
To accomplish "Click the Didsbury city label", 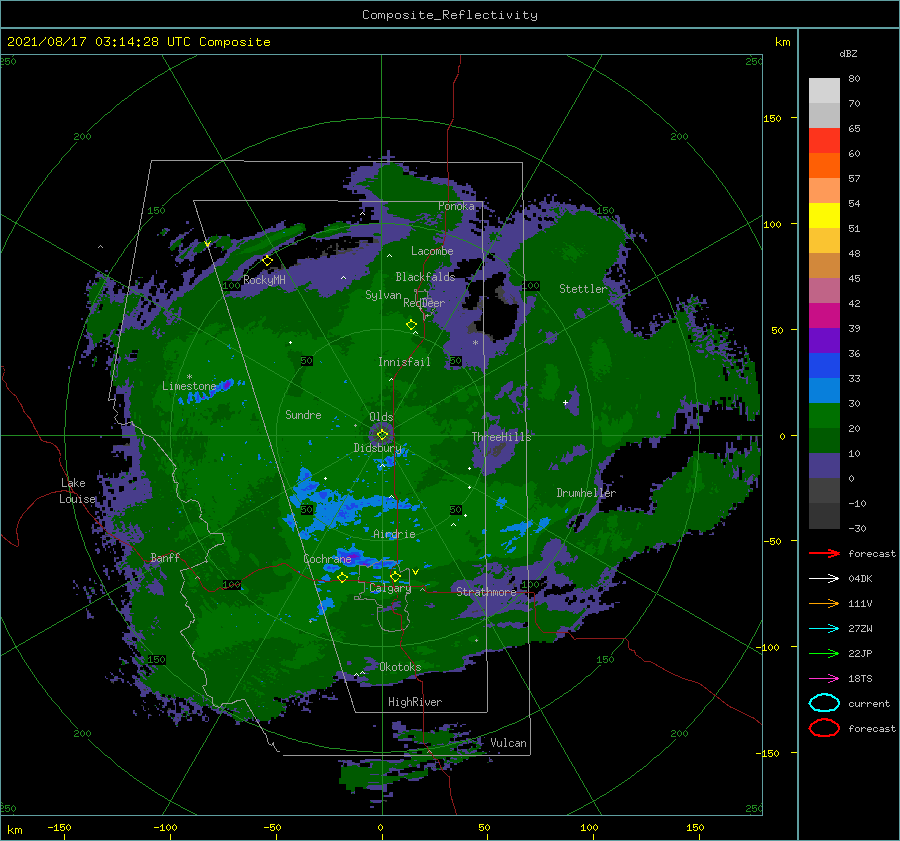I will pyautogui.click(x=378, y=448).
